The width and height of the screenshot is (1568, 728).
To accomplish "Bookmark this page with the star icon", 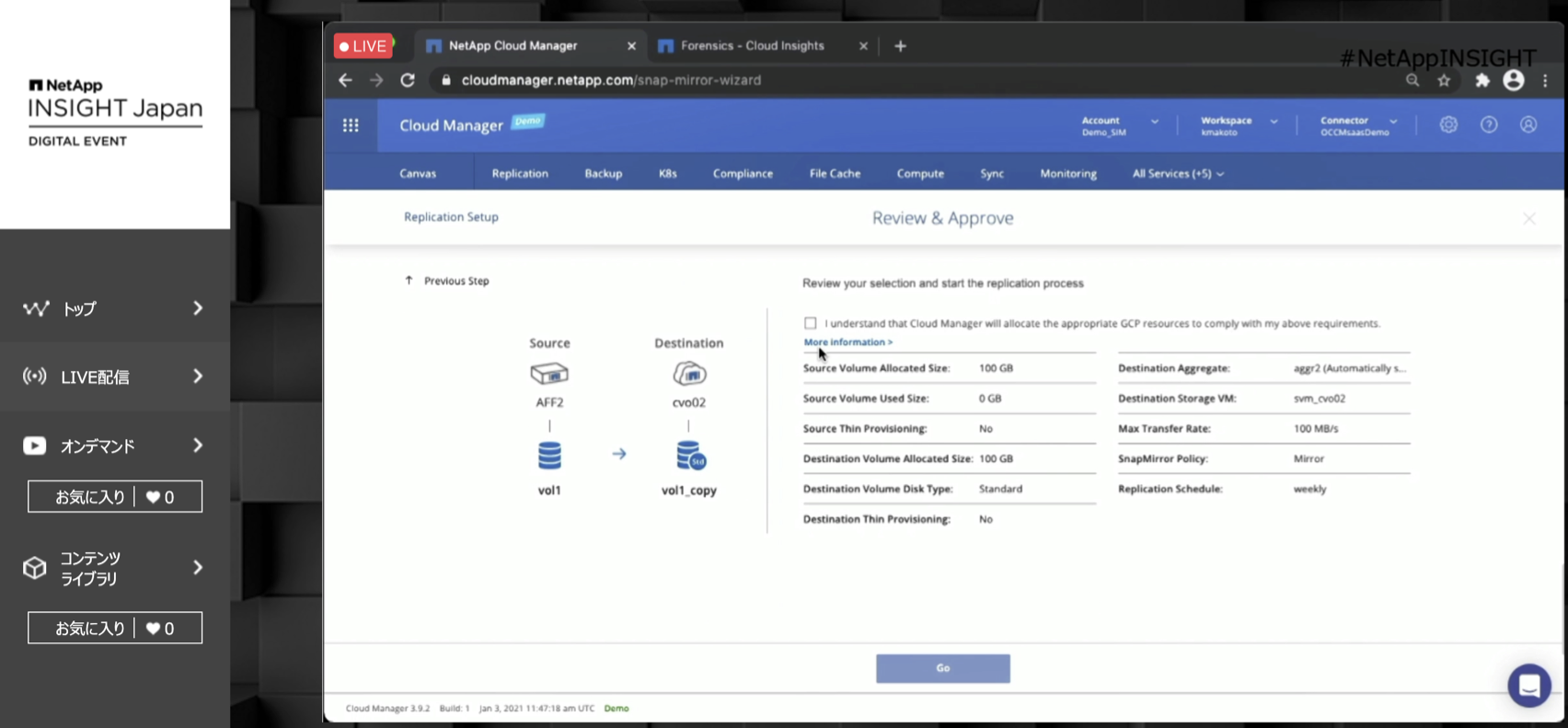I will click(x=1444, y=80).
